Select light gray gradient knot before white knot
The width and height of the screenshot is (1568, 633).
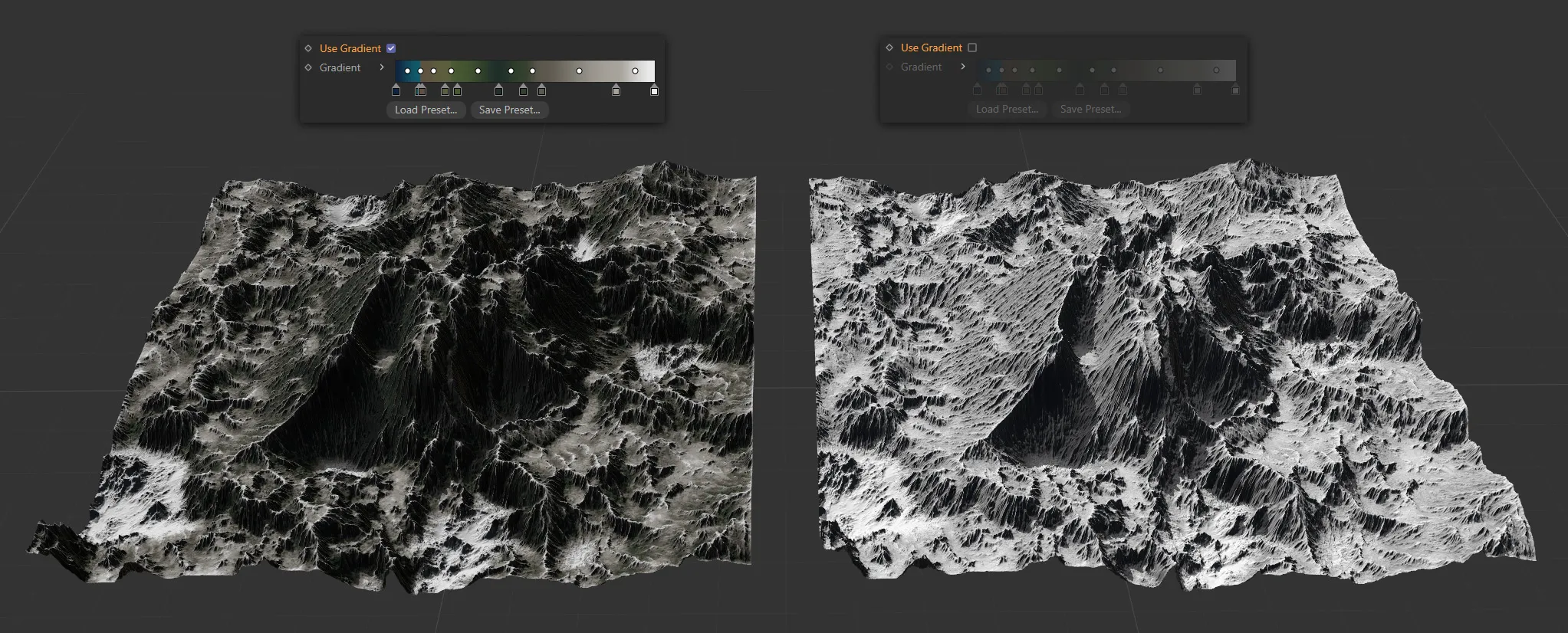click(x=616, y=90)
